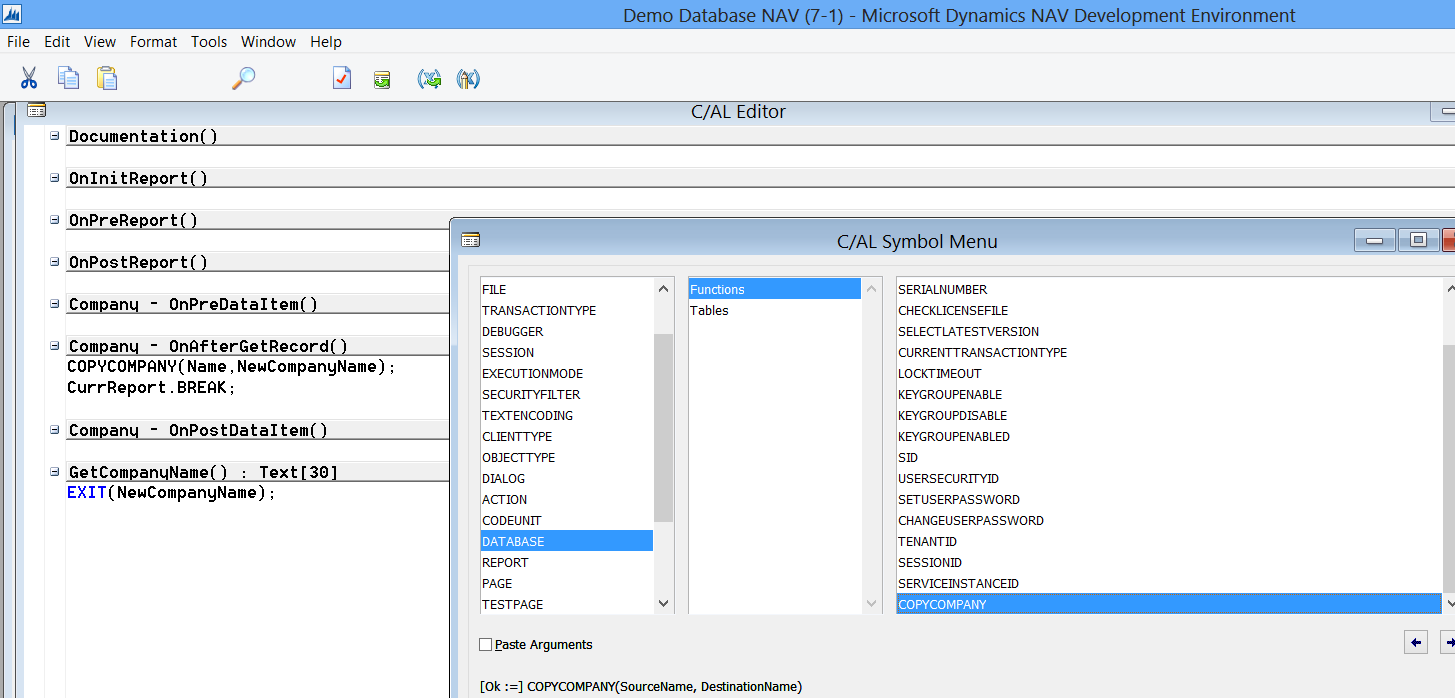Open the Format menu
1455x698 pixels.
click(153, 42)
